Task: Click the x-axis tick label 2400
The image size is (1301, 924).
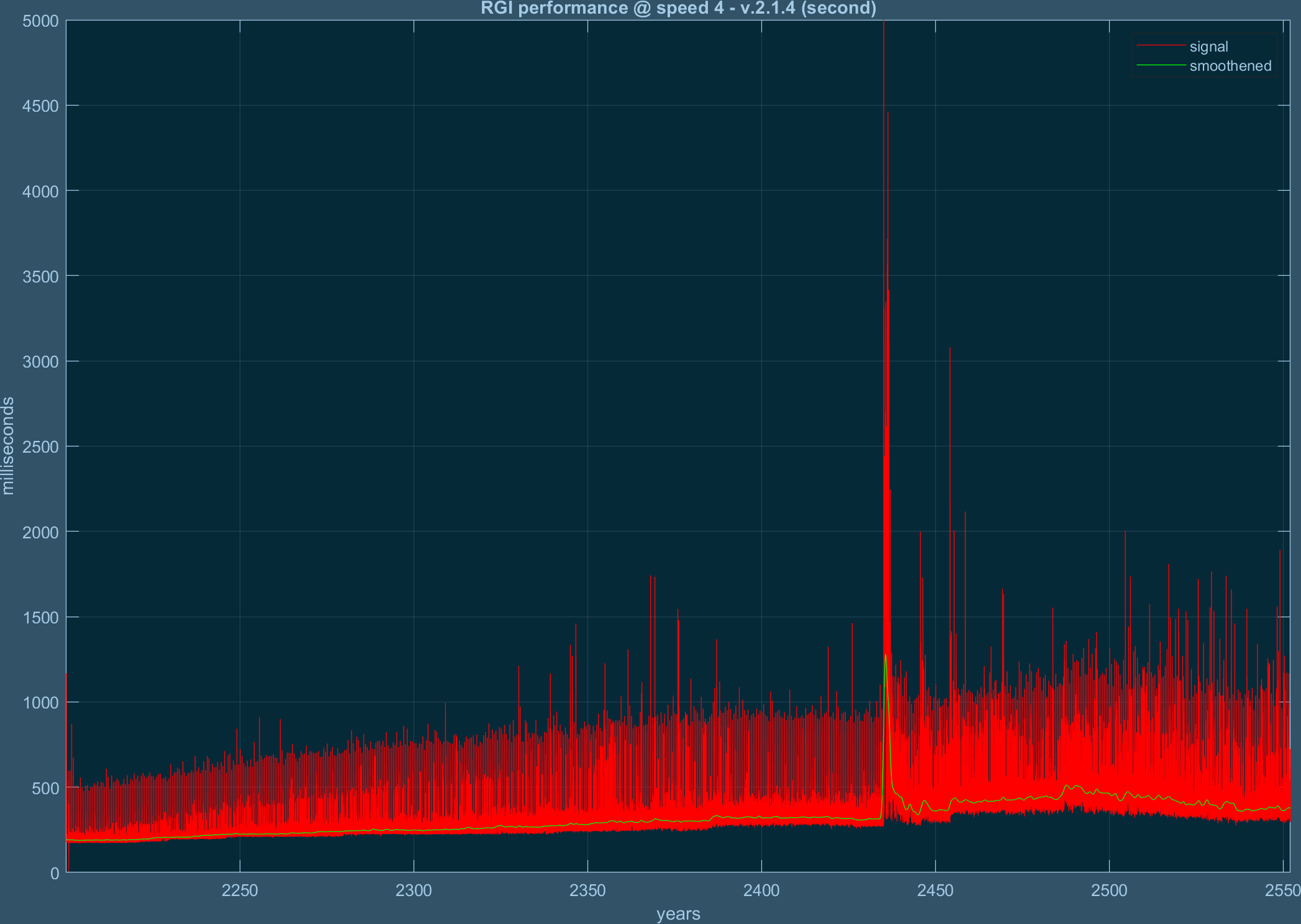Action: tap(761, 890)
